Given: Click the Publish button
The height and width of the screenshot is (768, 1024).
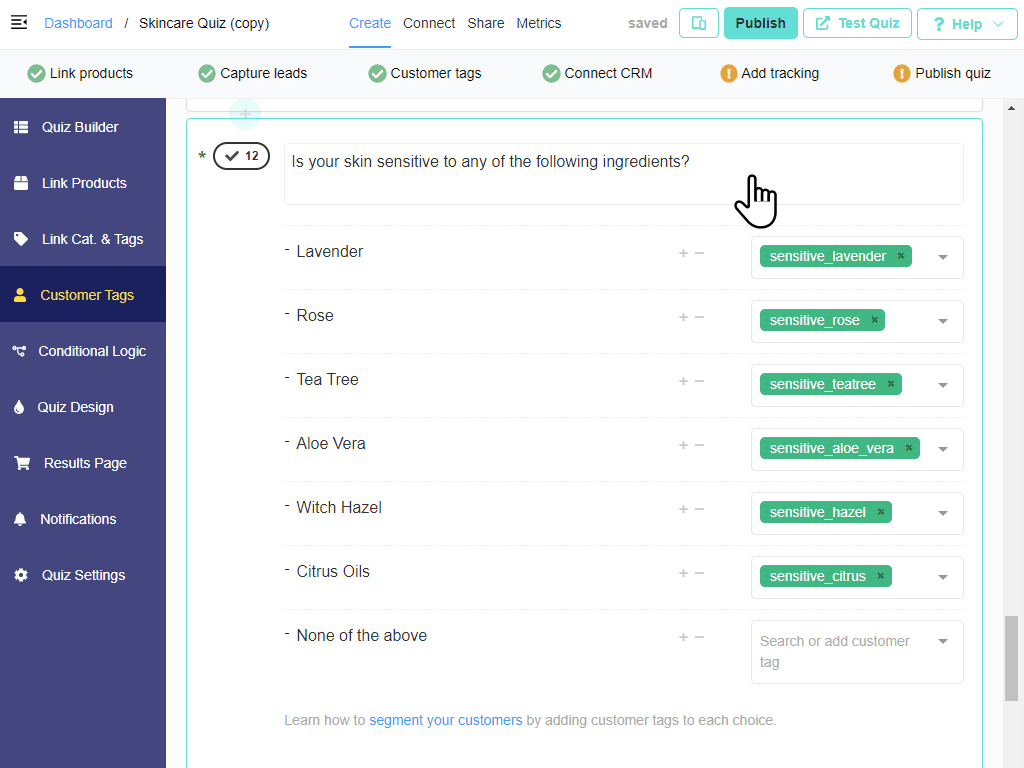Looking at the screenshot, I should pos(761,24).
